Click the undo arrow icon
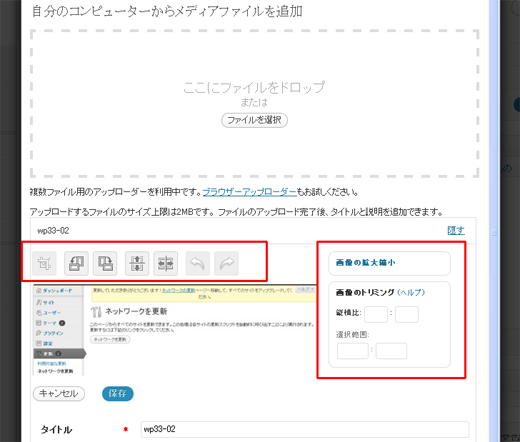 pos(198,263)
